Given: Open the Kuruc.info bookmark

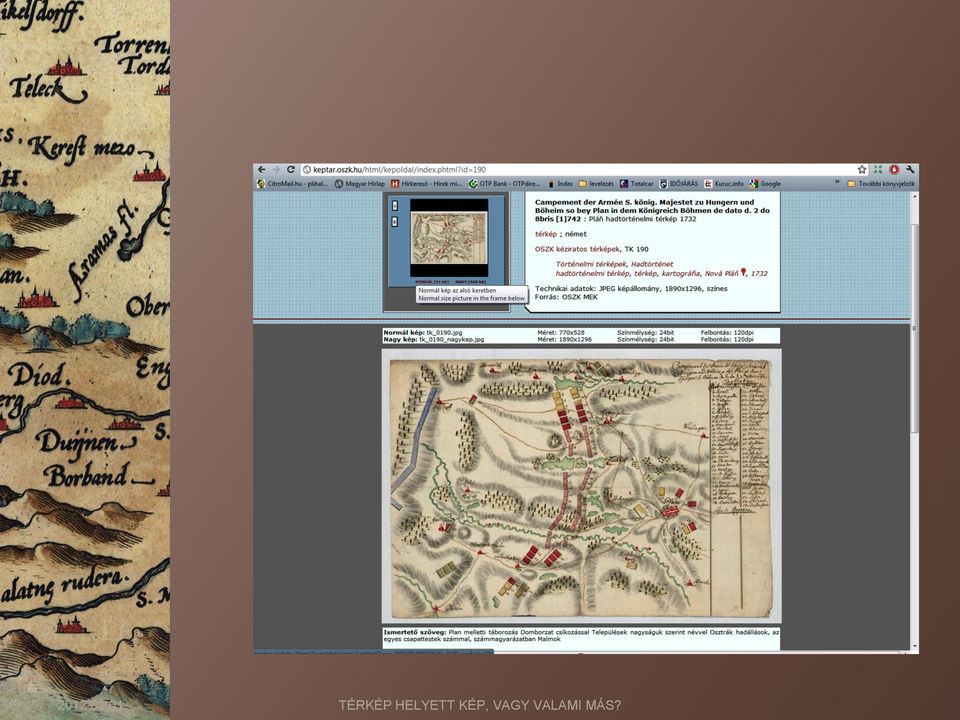Looking at the screenshot, I should point(724,184).
